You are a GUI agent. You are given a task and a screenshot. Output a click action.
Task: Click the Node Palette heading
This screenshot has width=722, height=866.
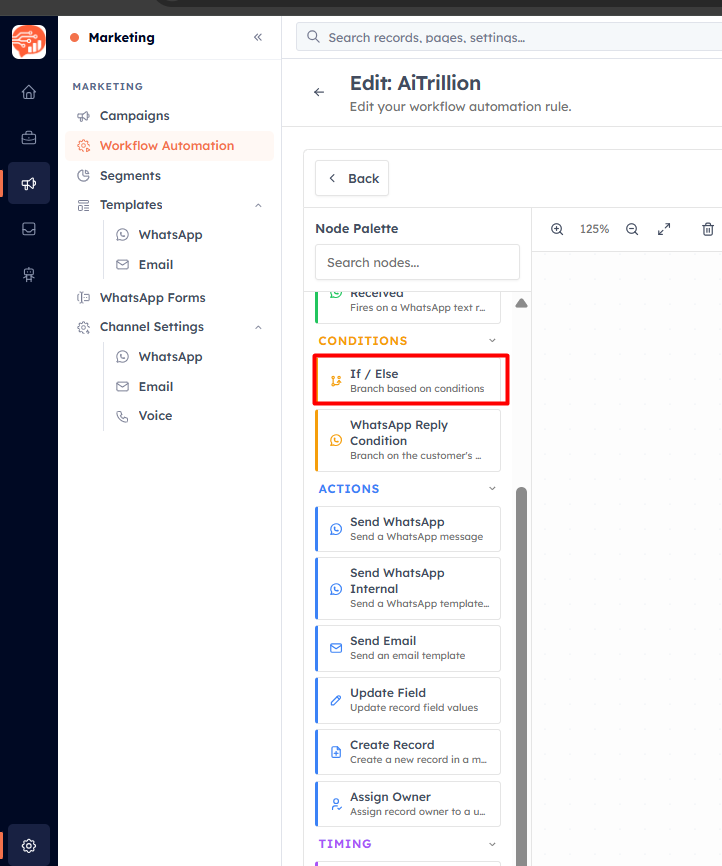point(357,229)
